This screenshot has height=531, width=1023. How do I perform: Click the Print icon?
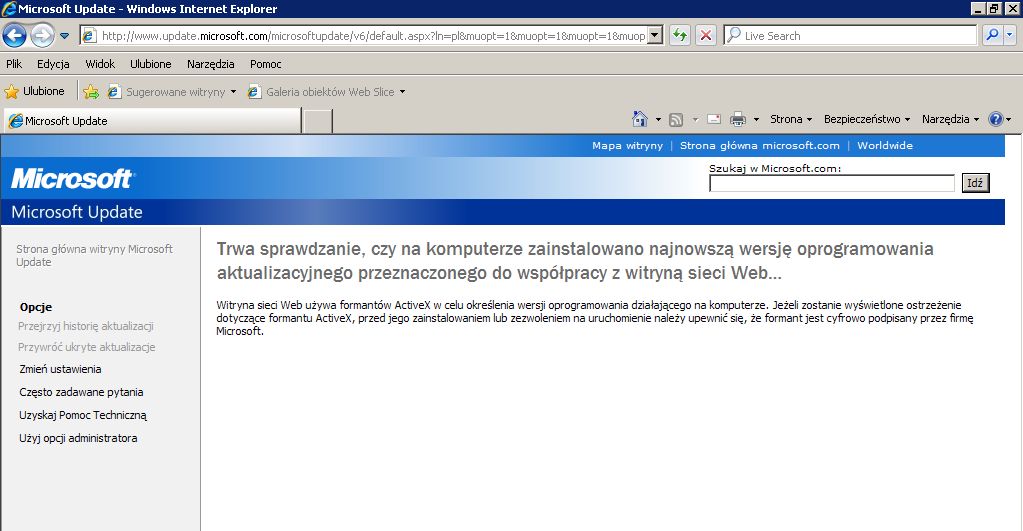pyautogui.click(x=738, y=119)
